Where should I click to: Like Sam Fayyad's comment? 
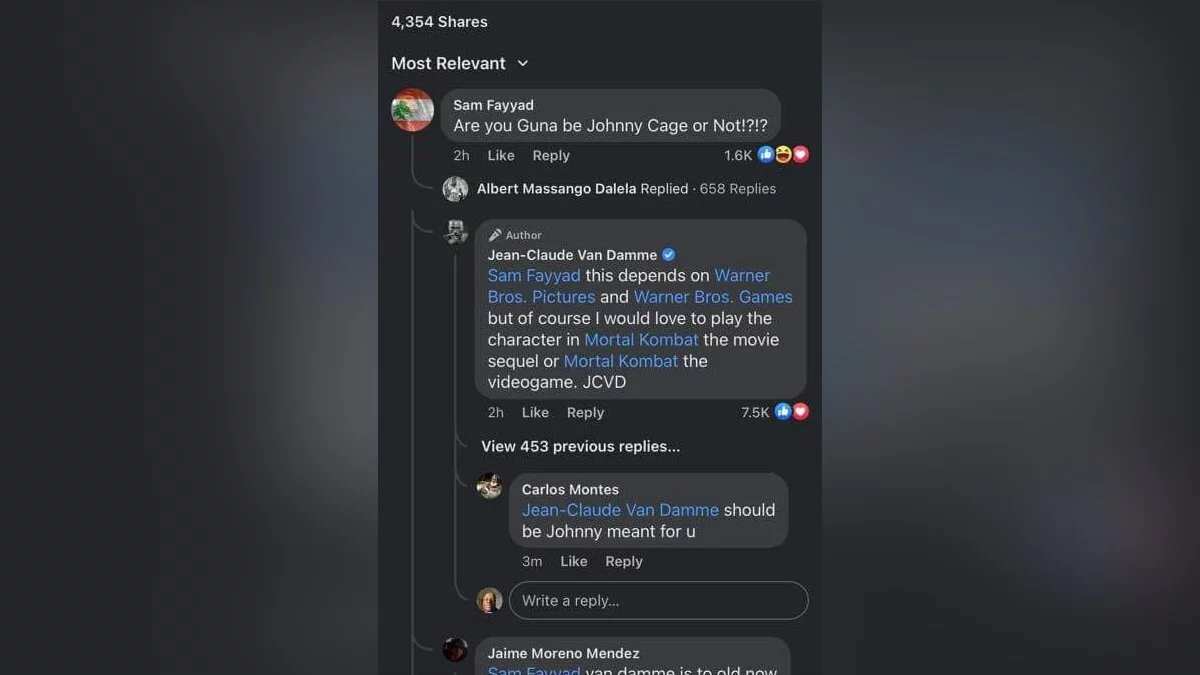(501, 156)
